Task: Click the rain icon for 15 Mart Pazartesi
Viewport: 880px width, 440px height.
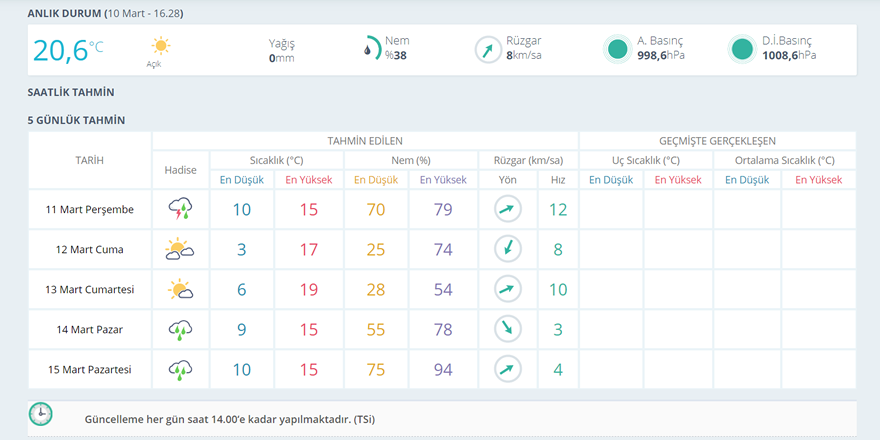Action: [x=180, y=369]
